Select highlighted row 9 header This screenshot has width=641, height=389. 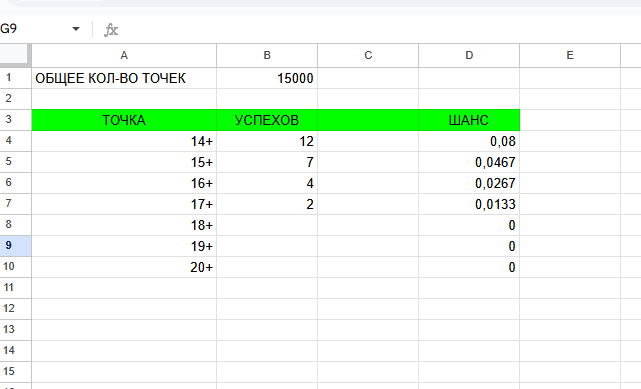pos(16,246)
